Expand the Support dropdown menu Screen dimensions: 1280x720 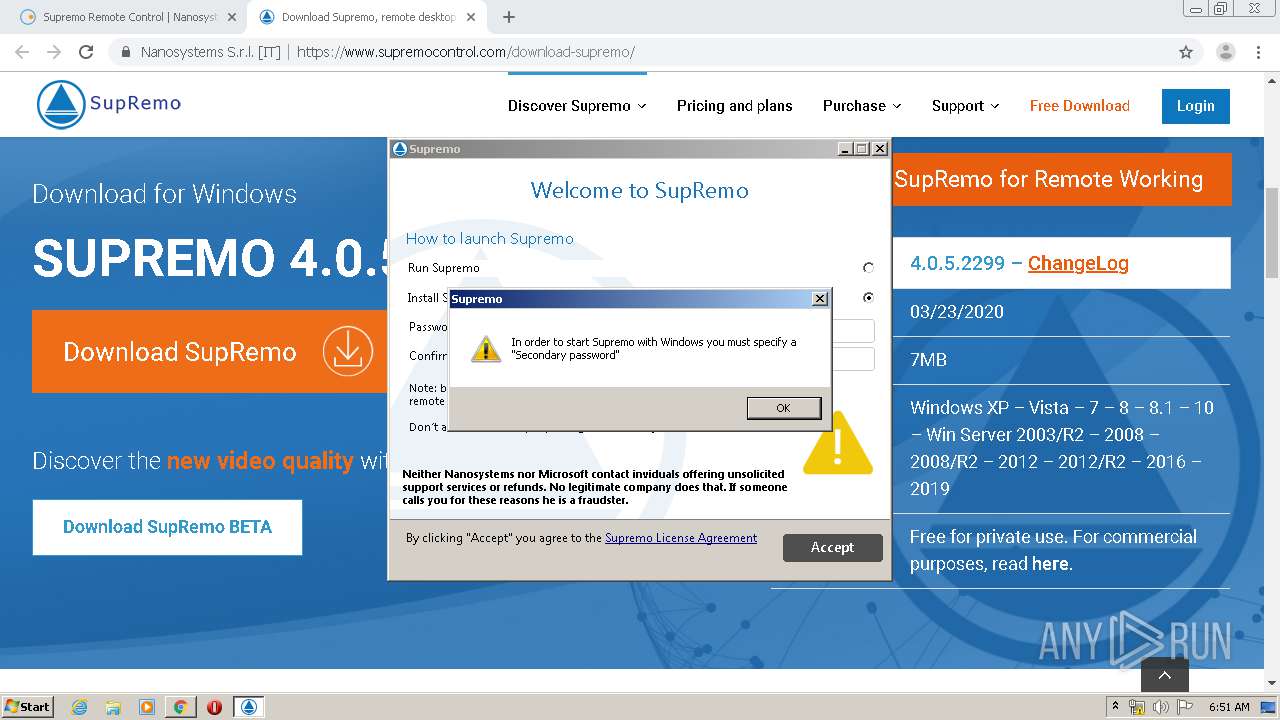click(966, 106)
